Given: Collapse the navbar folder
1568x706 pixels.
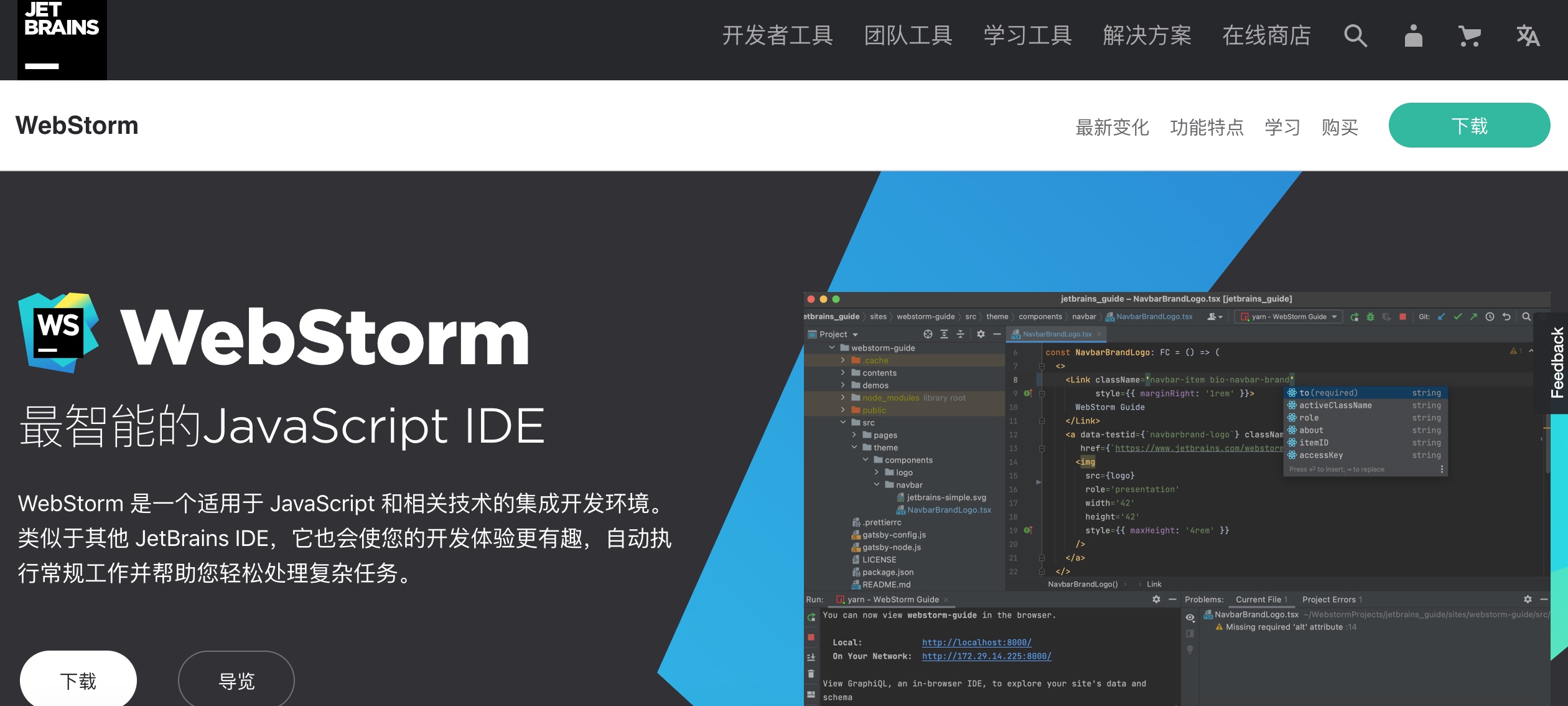Looking at the screenshot, I should point(877,485).
